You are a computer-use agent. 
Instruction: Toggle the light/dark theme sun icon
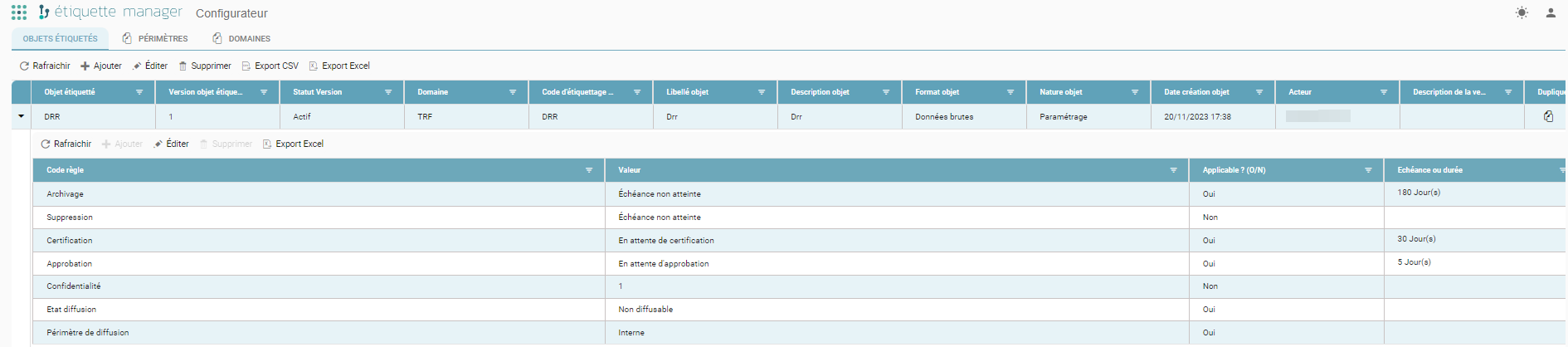(1522, 12)
